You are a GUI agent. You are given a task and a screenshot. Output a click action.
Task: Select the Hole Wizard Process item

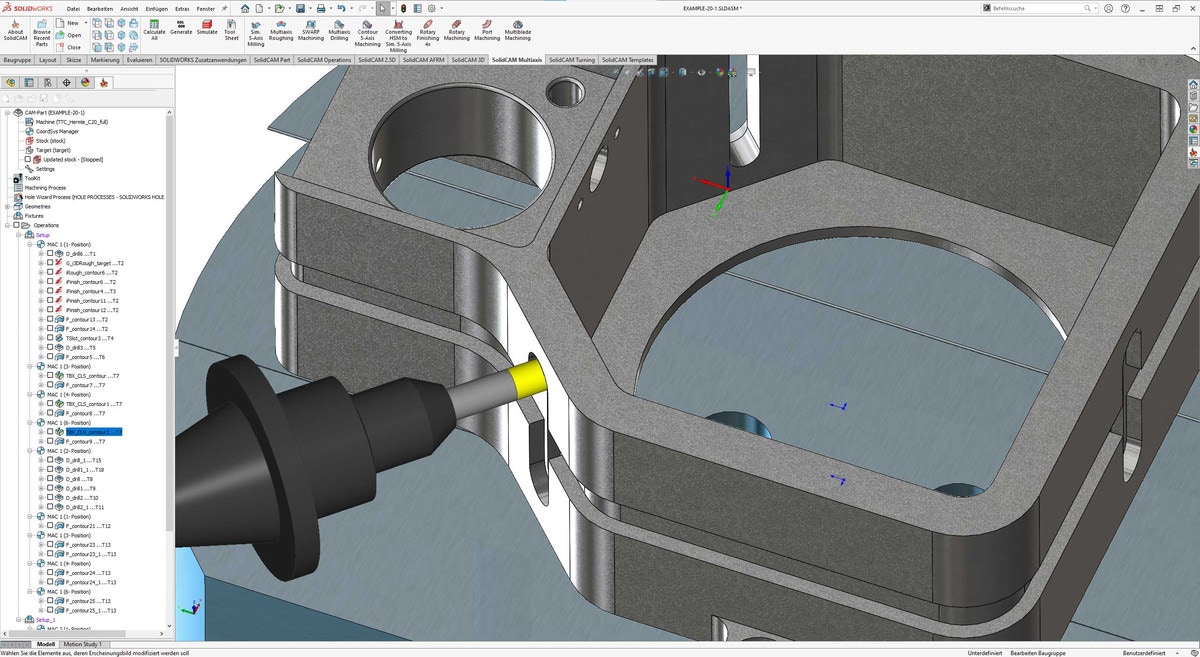[88, 197]
